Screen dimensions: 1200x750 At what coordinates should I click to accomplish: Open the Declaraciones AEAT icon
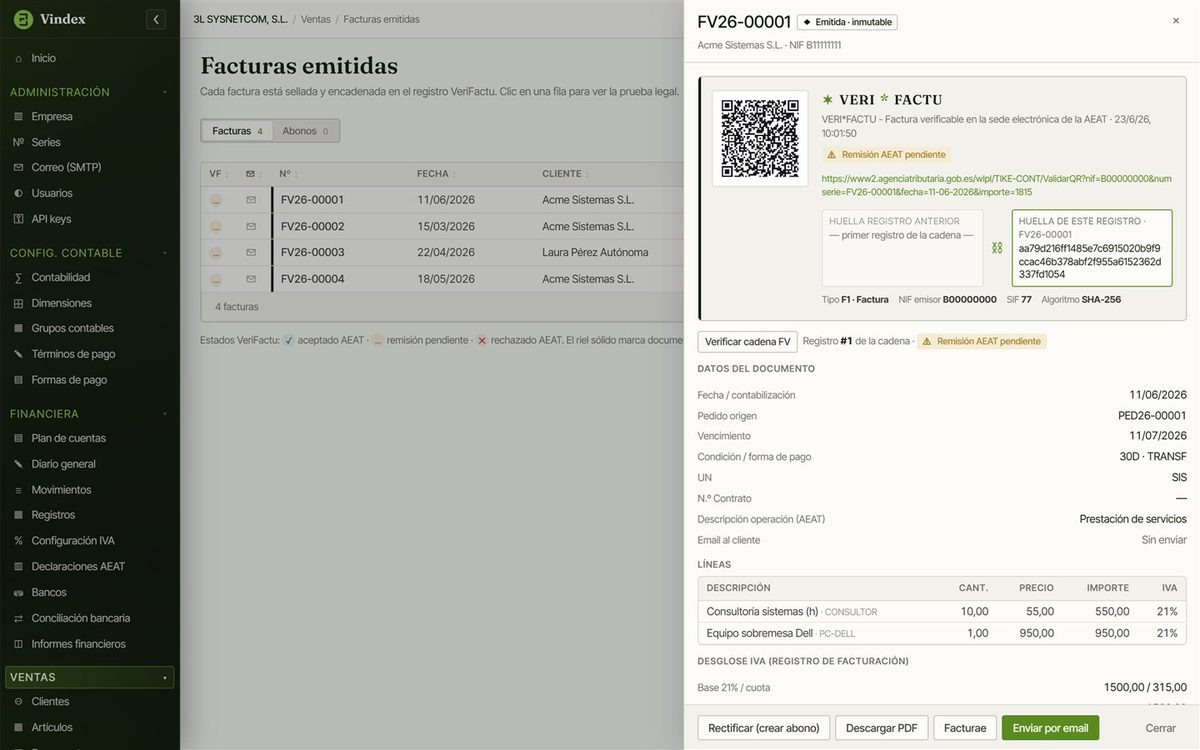pos(18,567)
